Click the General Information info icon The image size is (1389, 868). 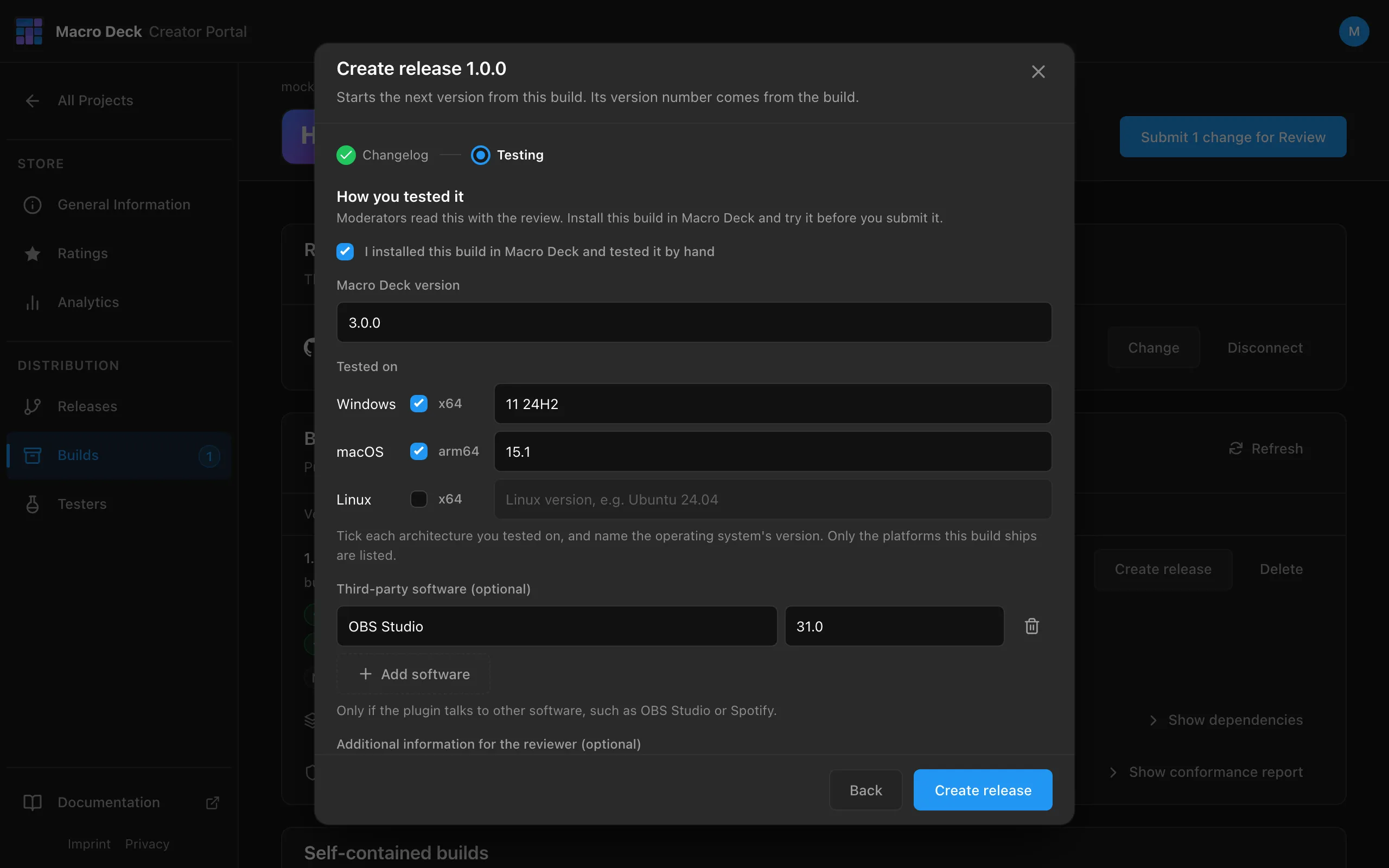click(x=32, y=205)
